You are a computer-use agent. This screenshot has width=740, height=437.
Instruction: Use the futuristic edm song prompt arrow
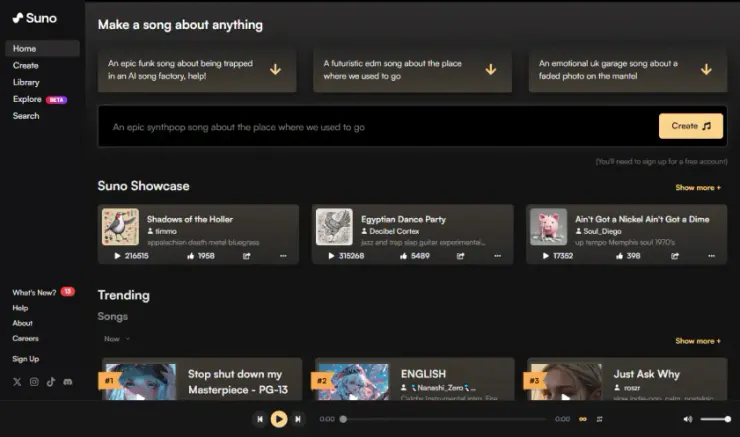coord(491,69)
